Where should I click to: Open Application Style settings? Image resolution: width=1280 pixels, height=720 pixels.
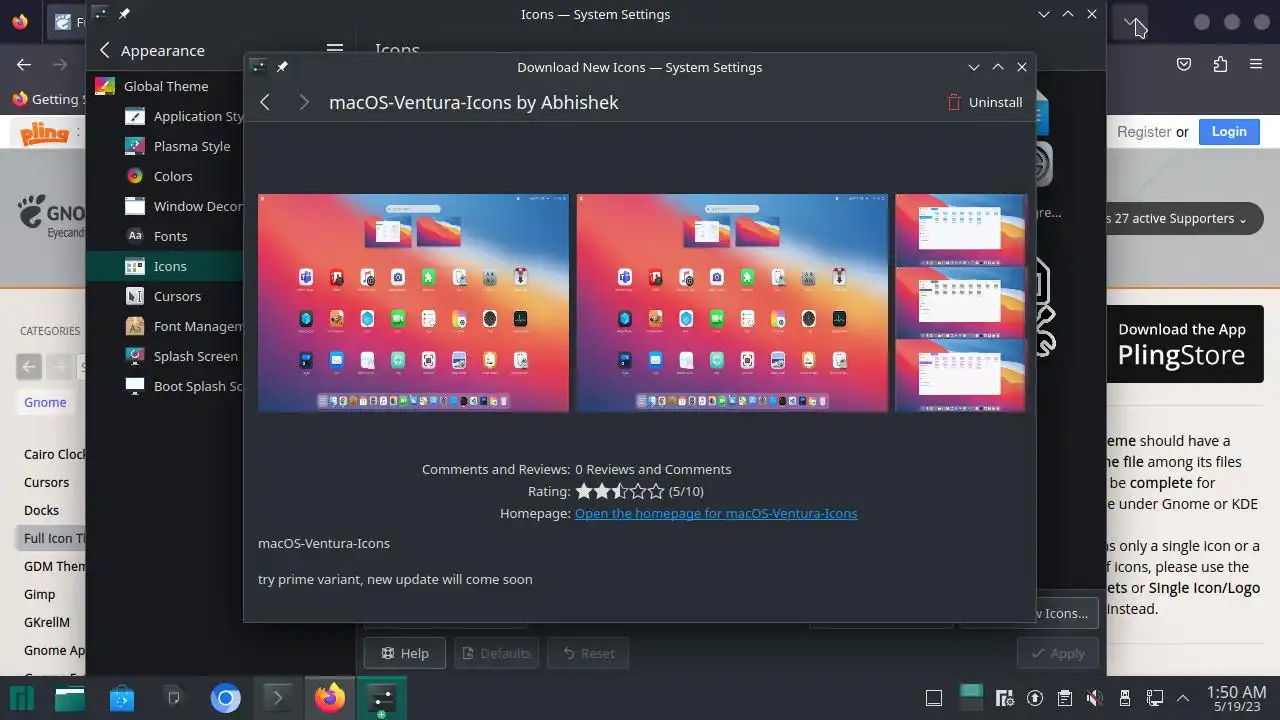(x=166, y=116)
